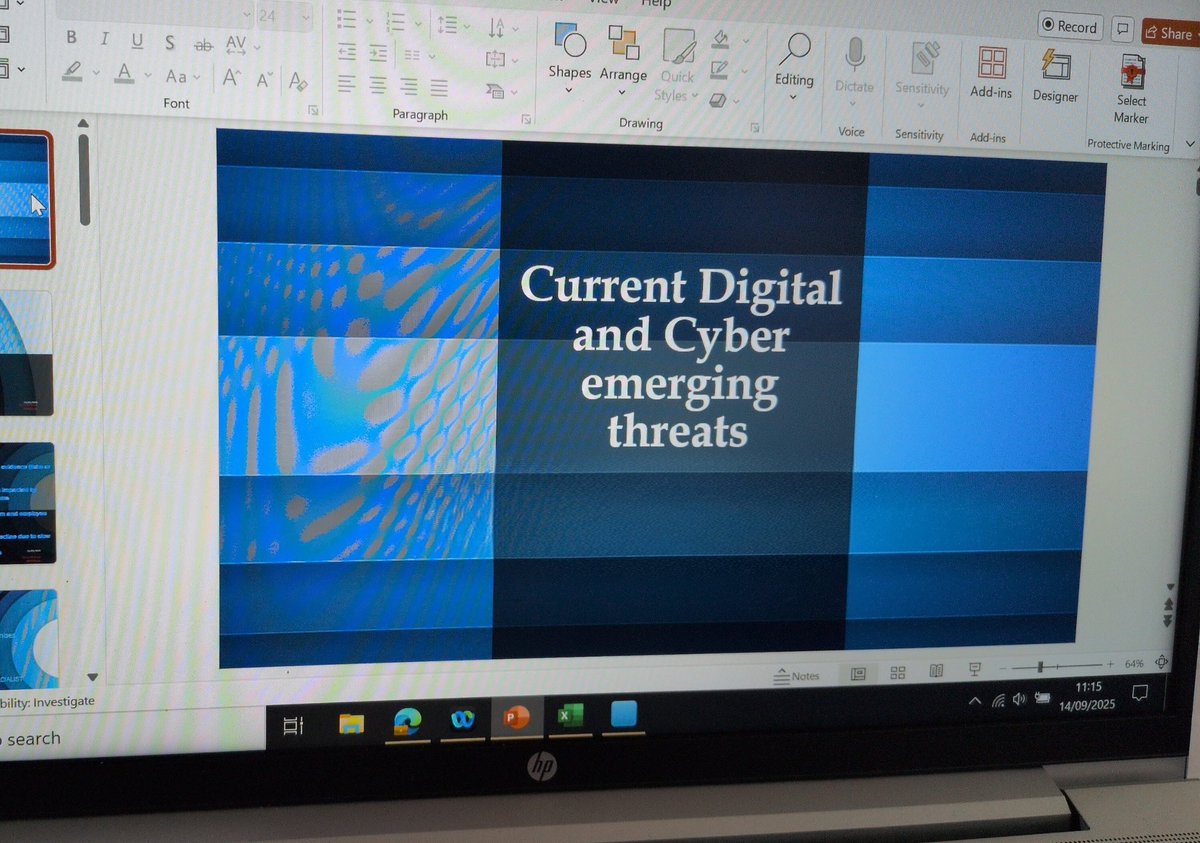Open the Font dialog launcher
1200x843 pixels.
312,110
